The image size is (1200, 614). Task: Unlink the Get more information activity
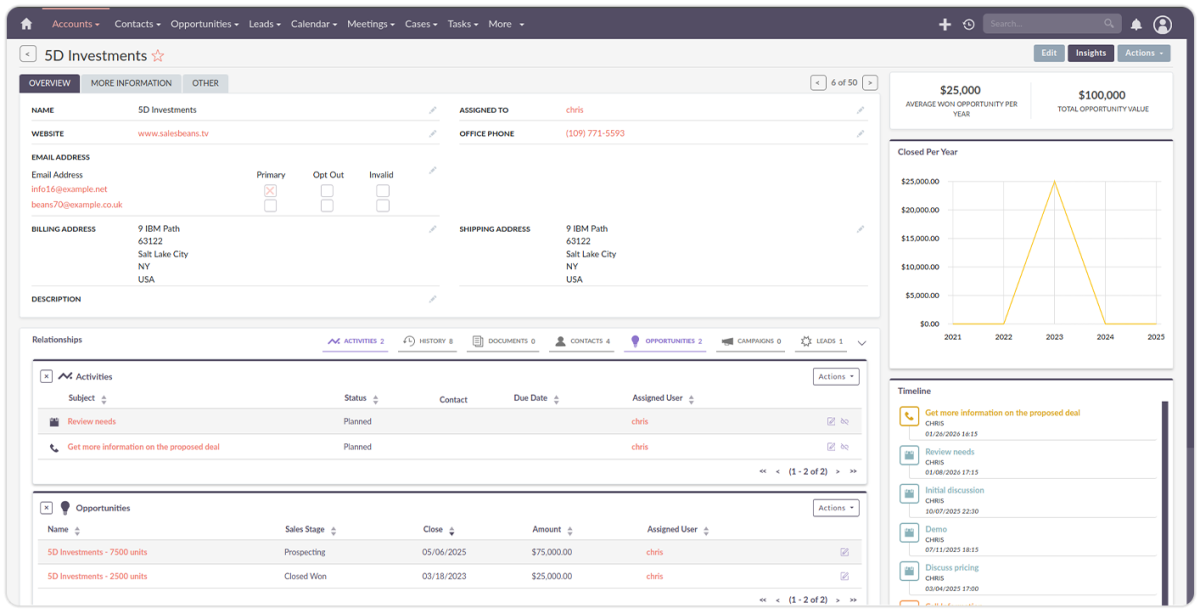(845, 446)
